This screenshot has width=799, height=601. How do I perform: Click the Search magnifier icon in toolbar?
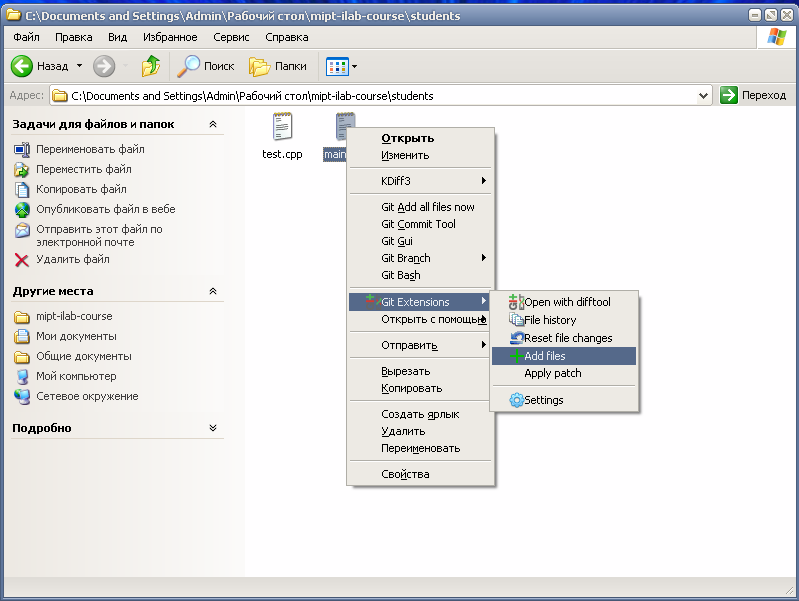pyautogui.click(x=188, y=66)
